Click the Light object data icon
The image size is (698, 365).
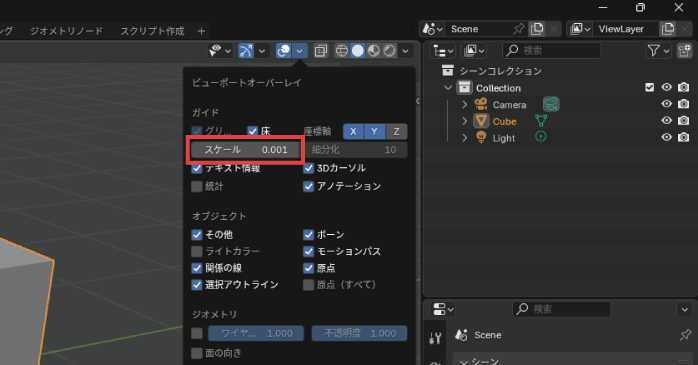point(540,137)
